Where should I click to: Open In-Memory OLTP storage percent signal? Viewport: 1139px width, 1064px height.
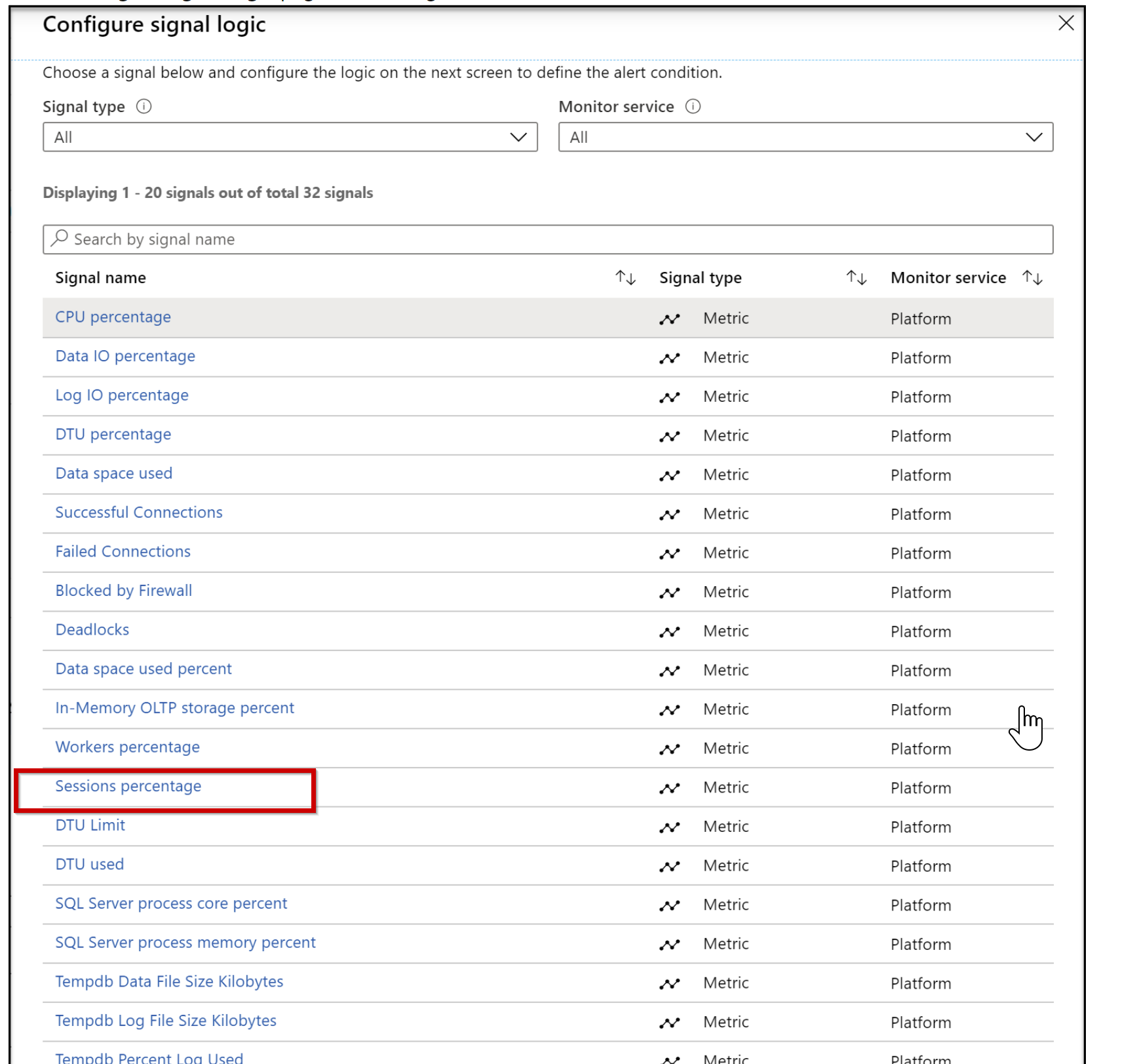[174, 708]
